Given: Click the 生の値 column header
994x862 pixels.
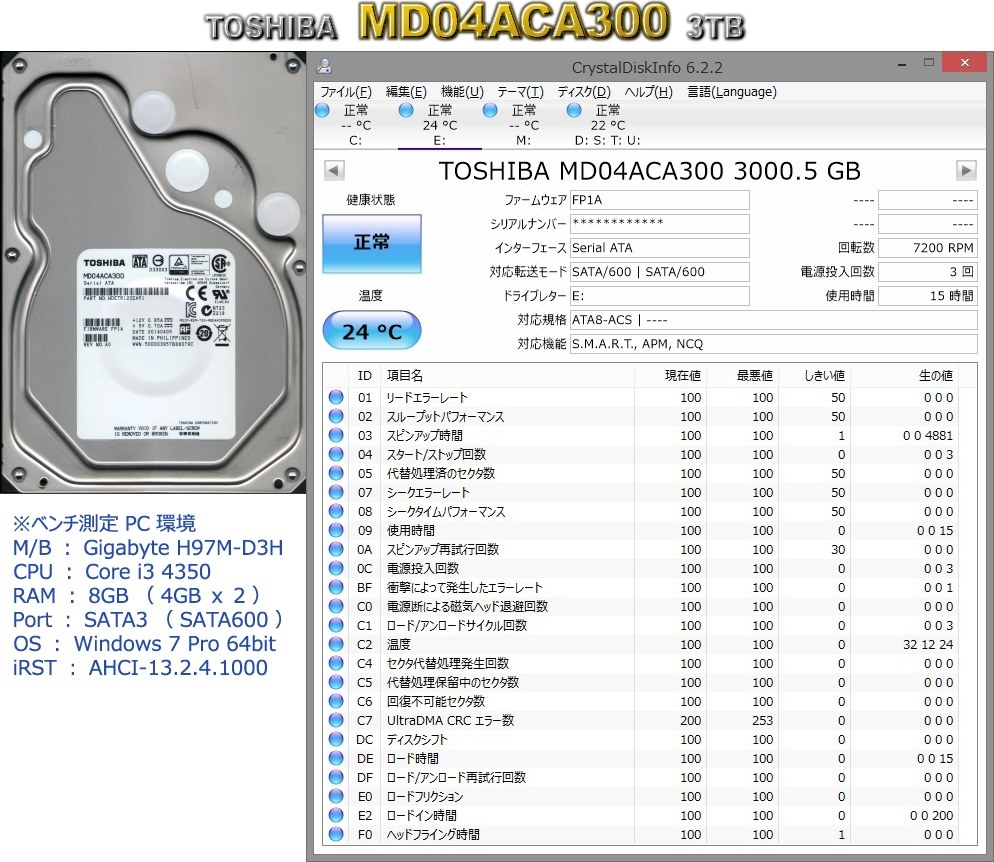Looking at the screenshot, I should (x=905, y=376).
